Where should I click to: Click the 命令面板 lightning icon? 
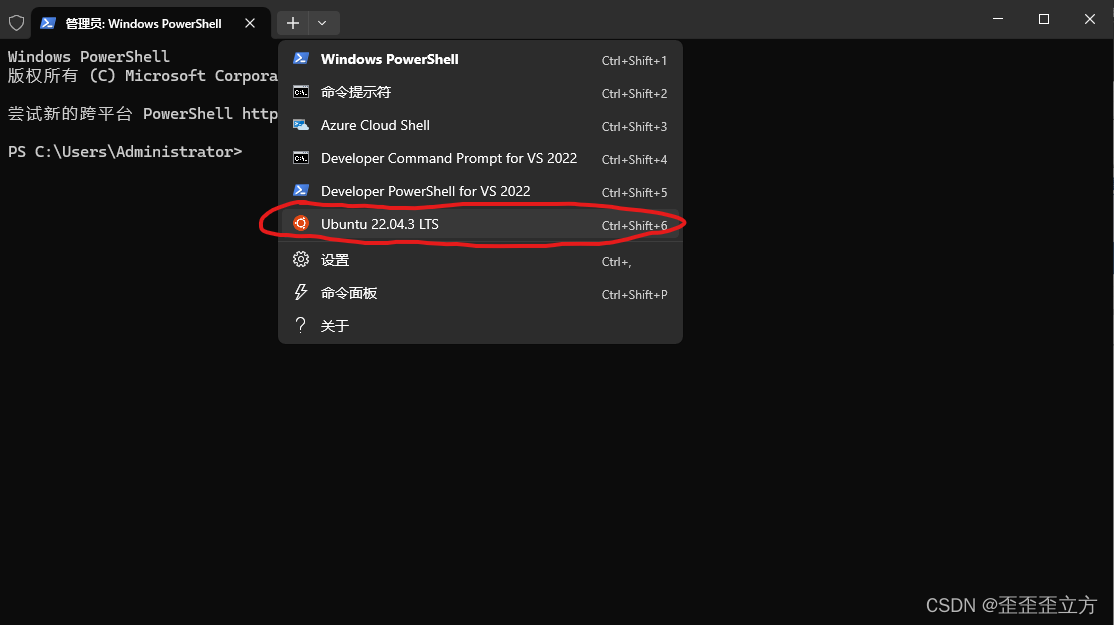(x=300, y=292)
